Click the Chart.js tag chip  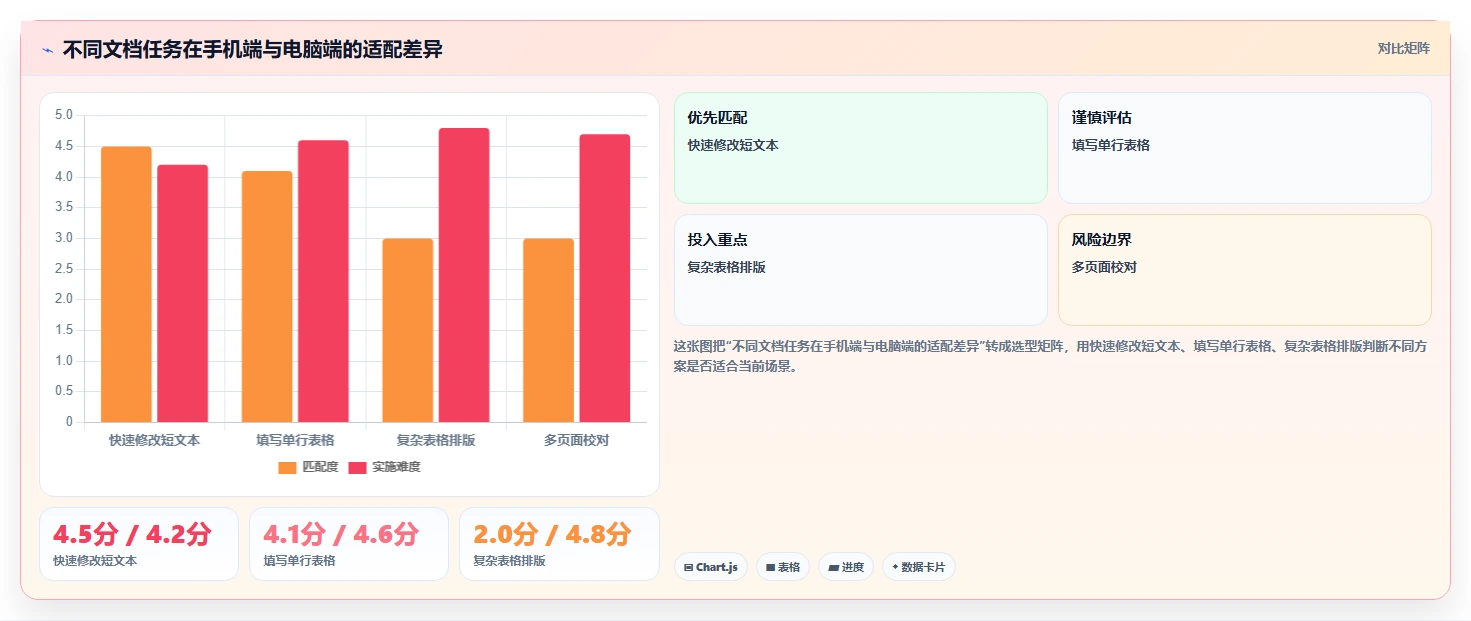[711, 567]
